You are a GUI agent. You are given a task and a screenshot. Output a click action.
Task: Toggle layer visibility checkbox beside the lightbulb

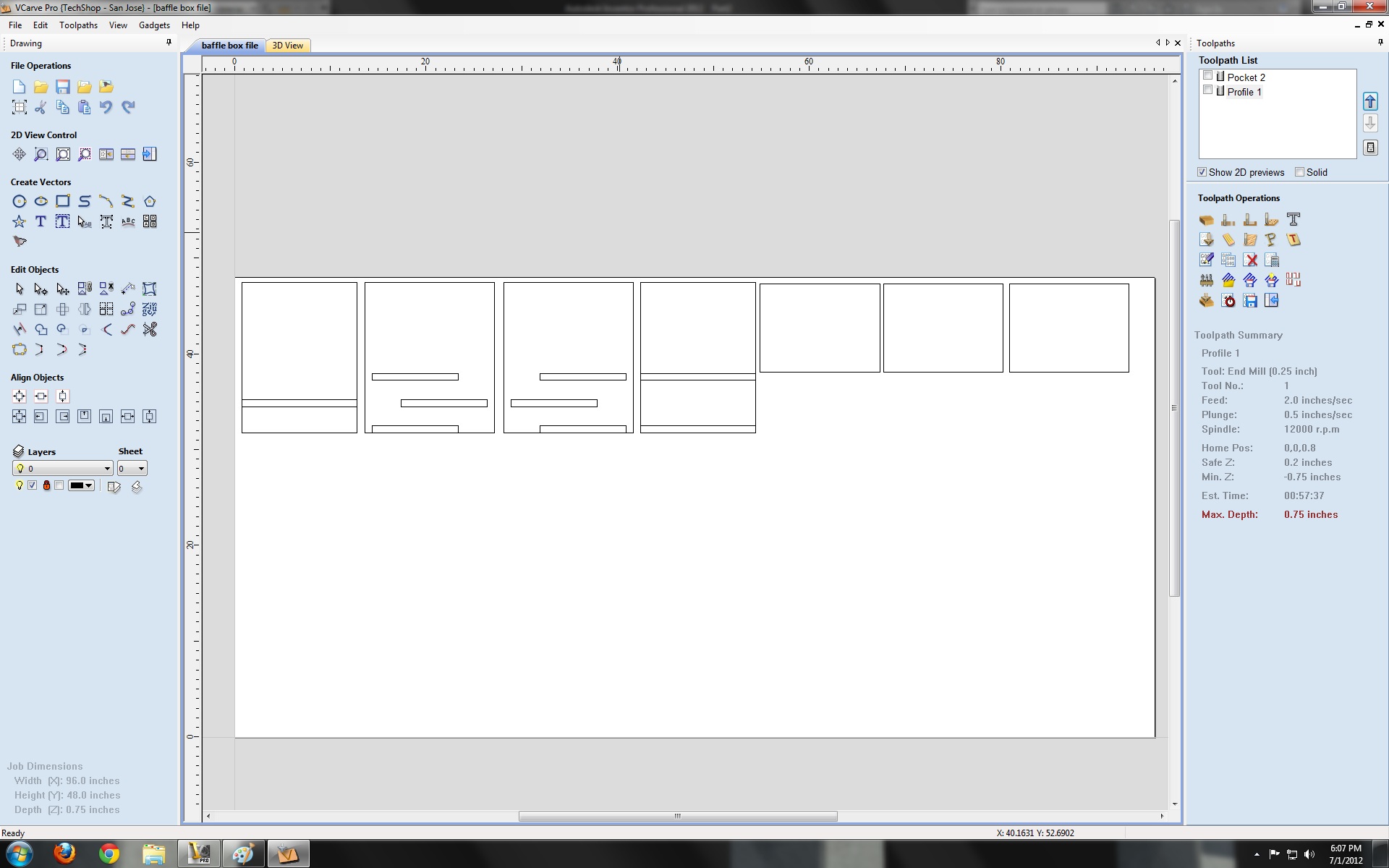[x=32, y=485]
